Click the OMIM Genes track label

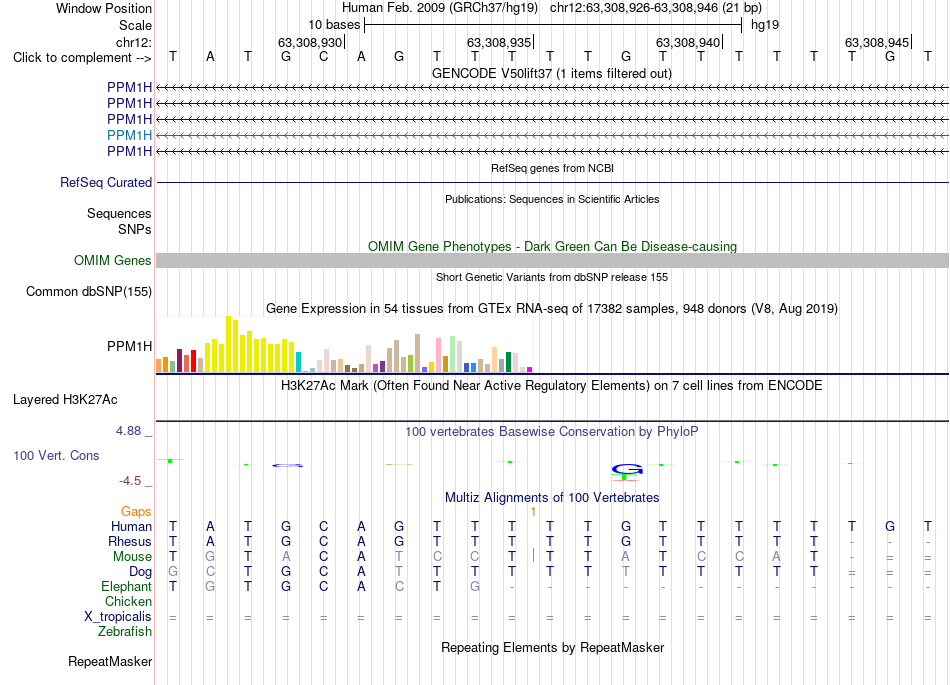(113, 260)
